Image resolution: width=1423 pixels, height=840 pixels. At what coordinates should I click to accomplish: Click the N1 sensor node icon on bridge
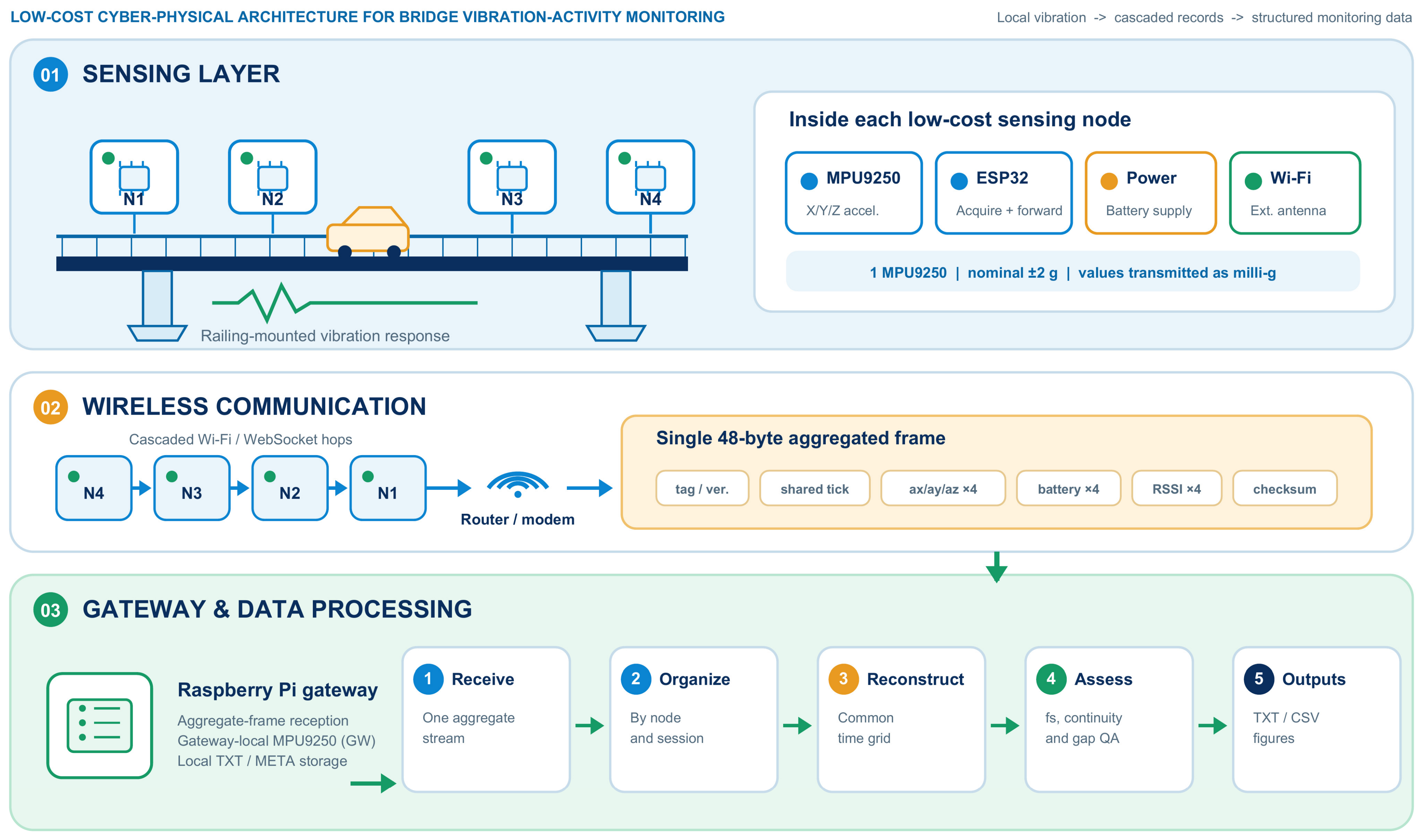[134, 177]
